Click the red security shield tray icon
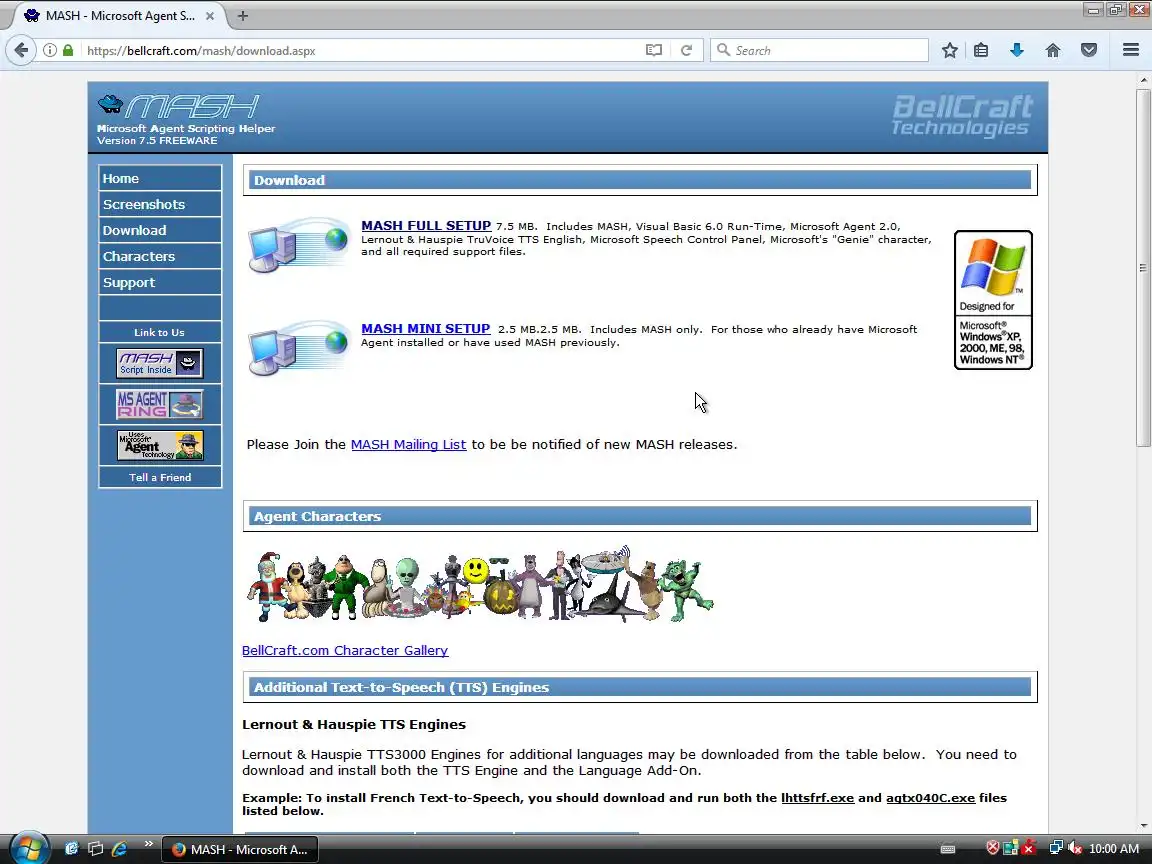This screenshot has width=1152, height=864. 992,849
